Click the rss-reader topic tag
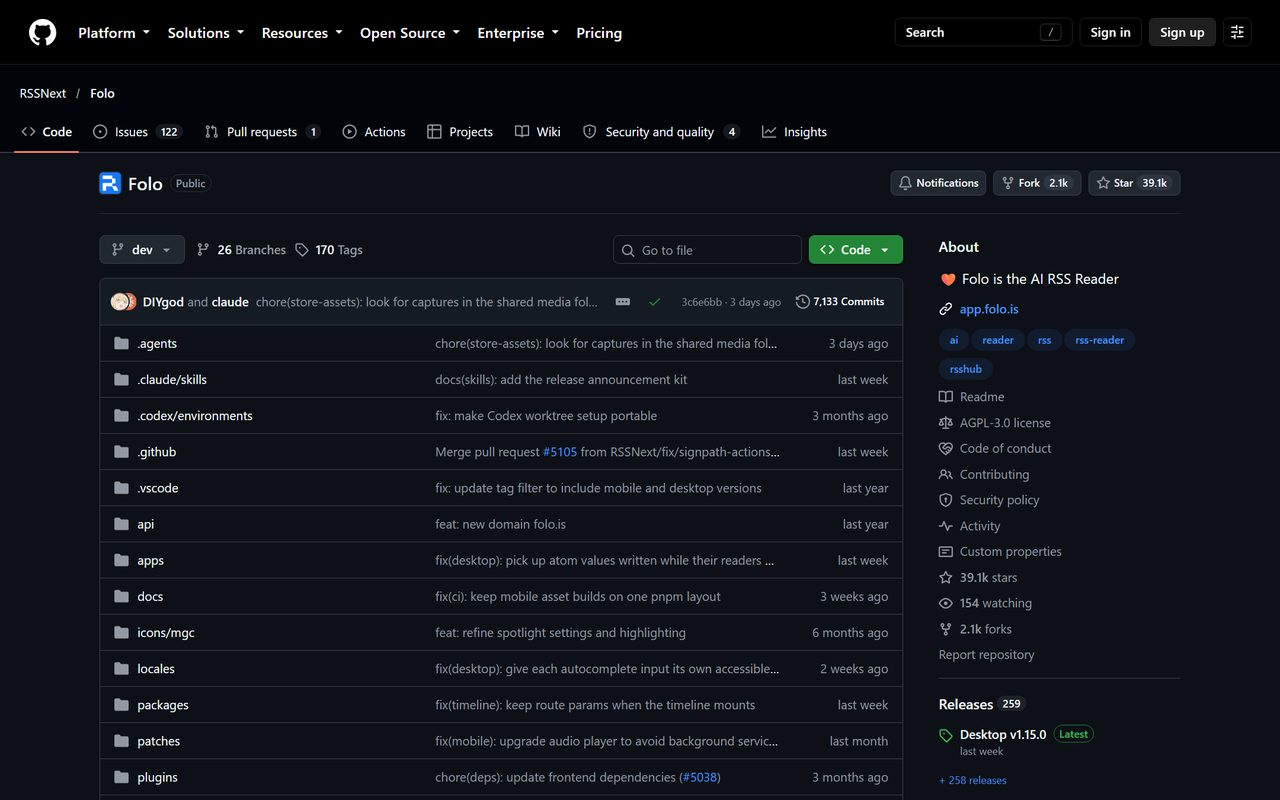 click(x=1100, y=340)
